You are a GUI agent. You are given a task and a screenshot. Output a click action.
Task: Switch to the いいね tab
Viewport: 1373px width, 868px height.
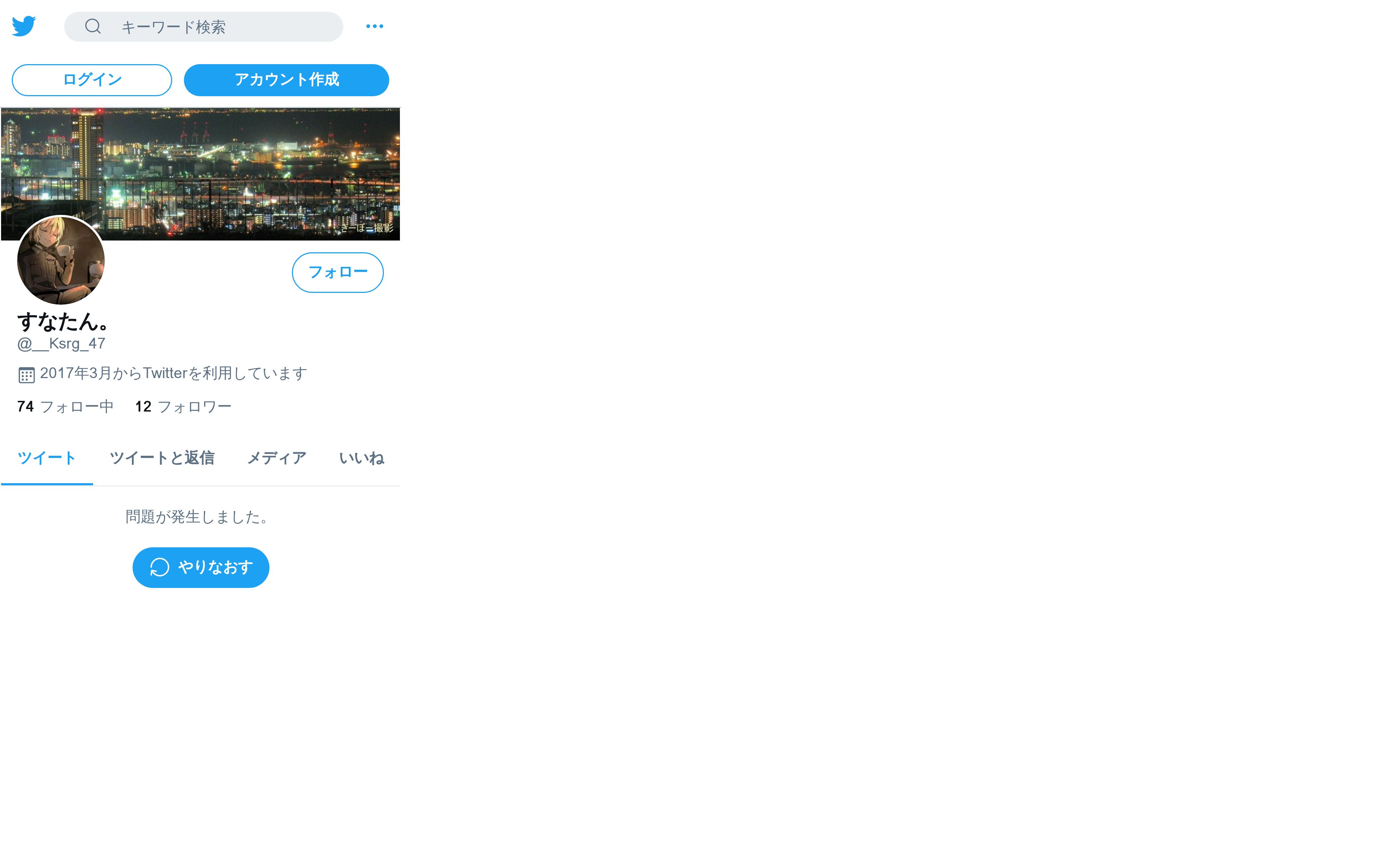coord(361,458)
